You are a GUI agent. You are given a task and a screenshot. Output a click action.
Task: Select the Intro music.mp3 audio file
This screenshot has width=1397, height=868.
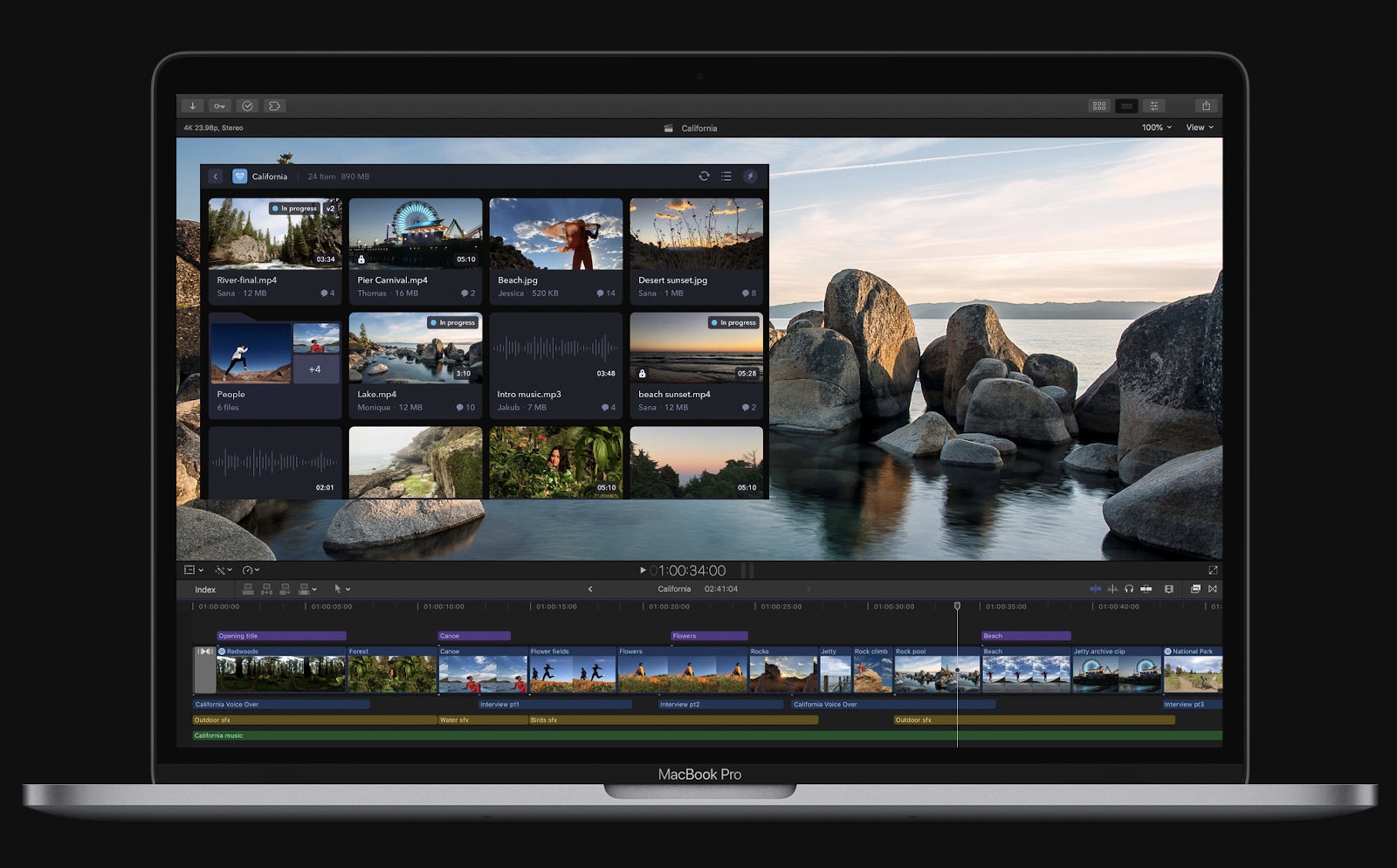coord(556,366)
